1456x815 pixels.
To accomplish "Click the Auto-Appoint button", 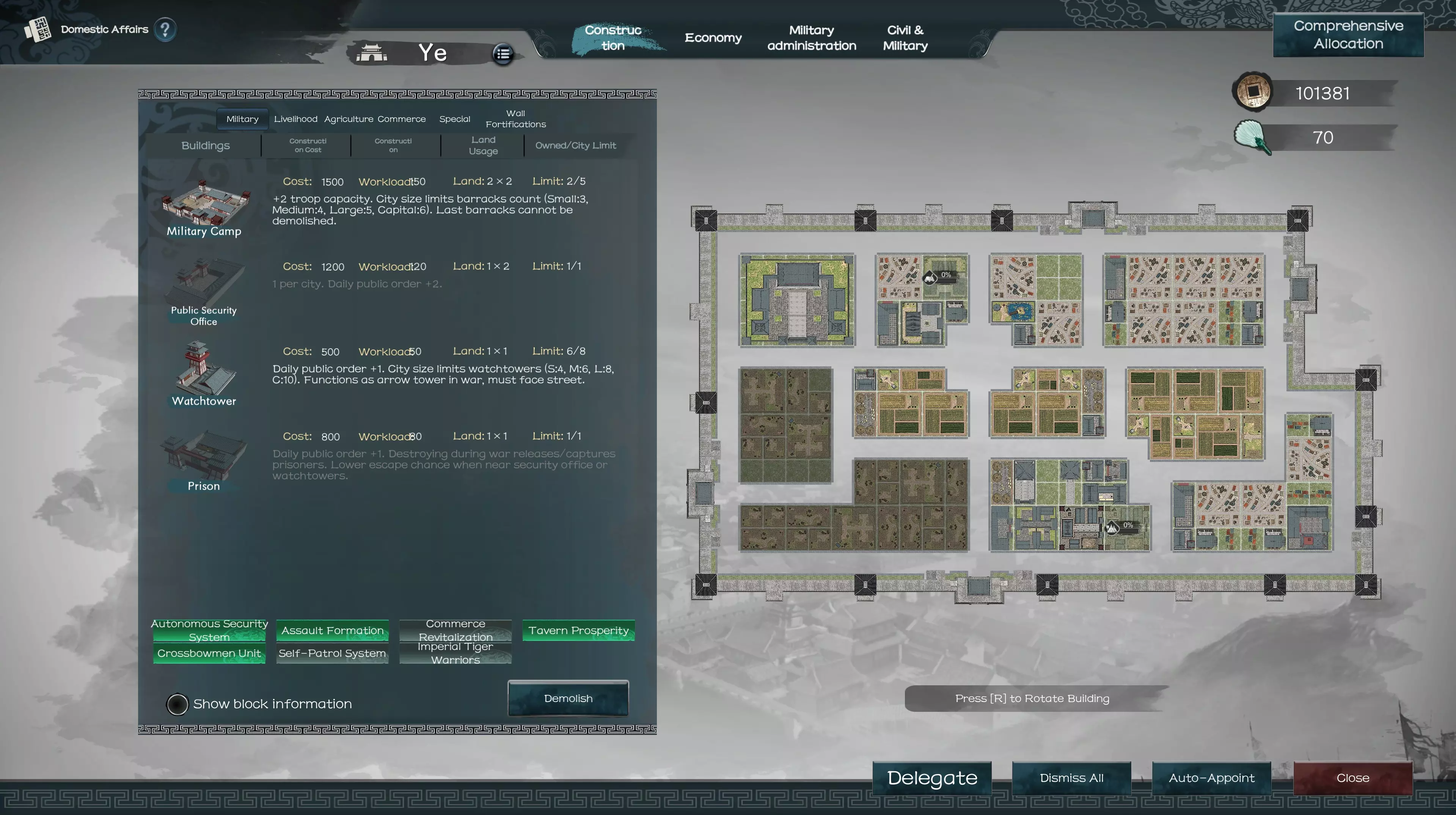I will [1211, 778].
